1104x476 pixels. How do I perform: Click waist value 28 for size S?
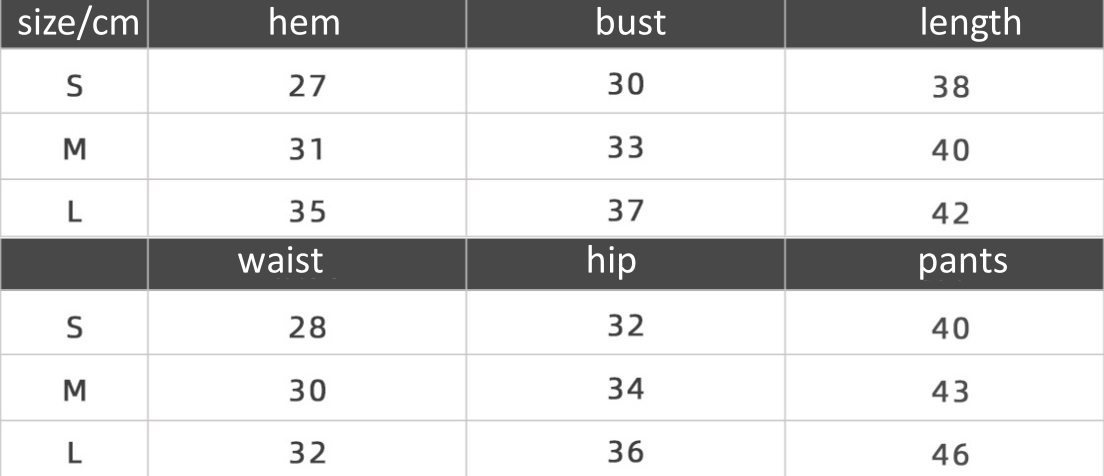(308, 328)
